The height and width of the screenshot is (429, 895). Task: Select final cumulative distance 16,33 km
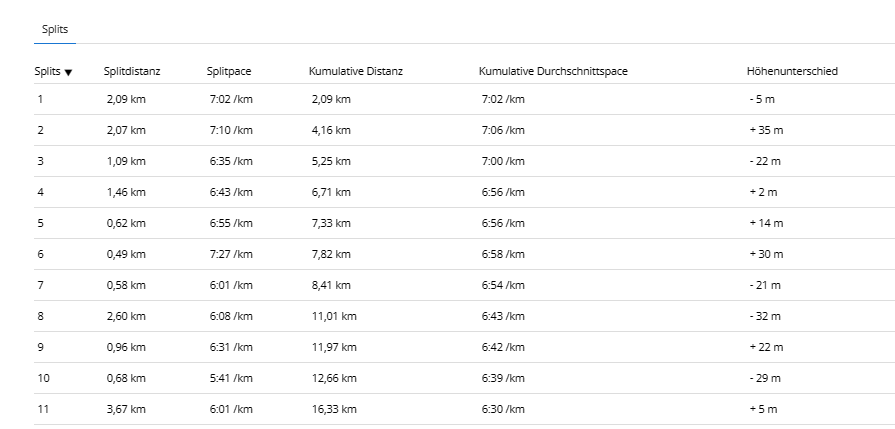[x=334, y=409]
